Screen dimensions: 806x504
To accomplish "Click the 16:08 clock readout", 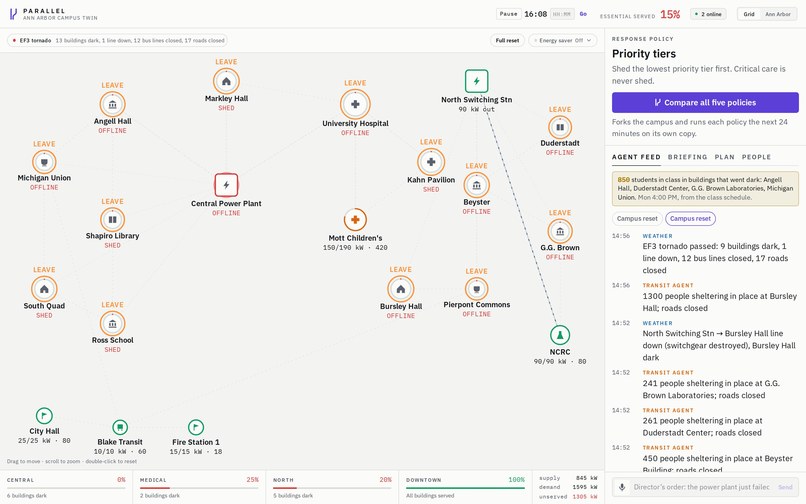I will [535, 14].
